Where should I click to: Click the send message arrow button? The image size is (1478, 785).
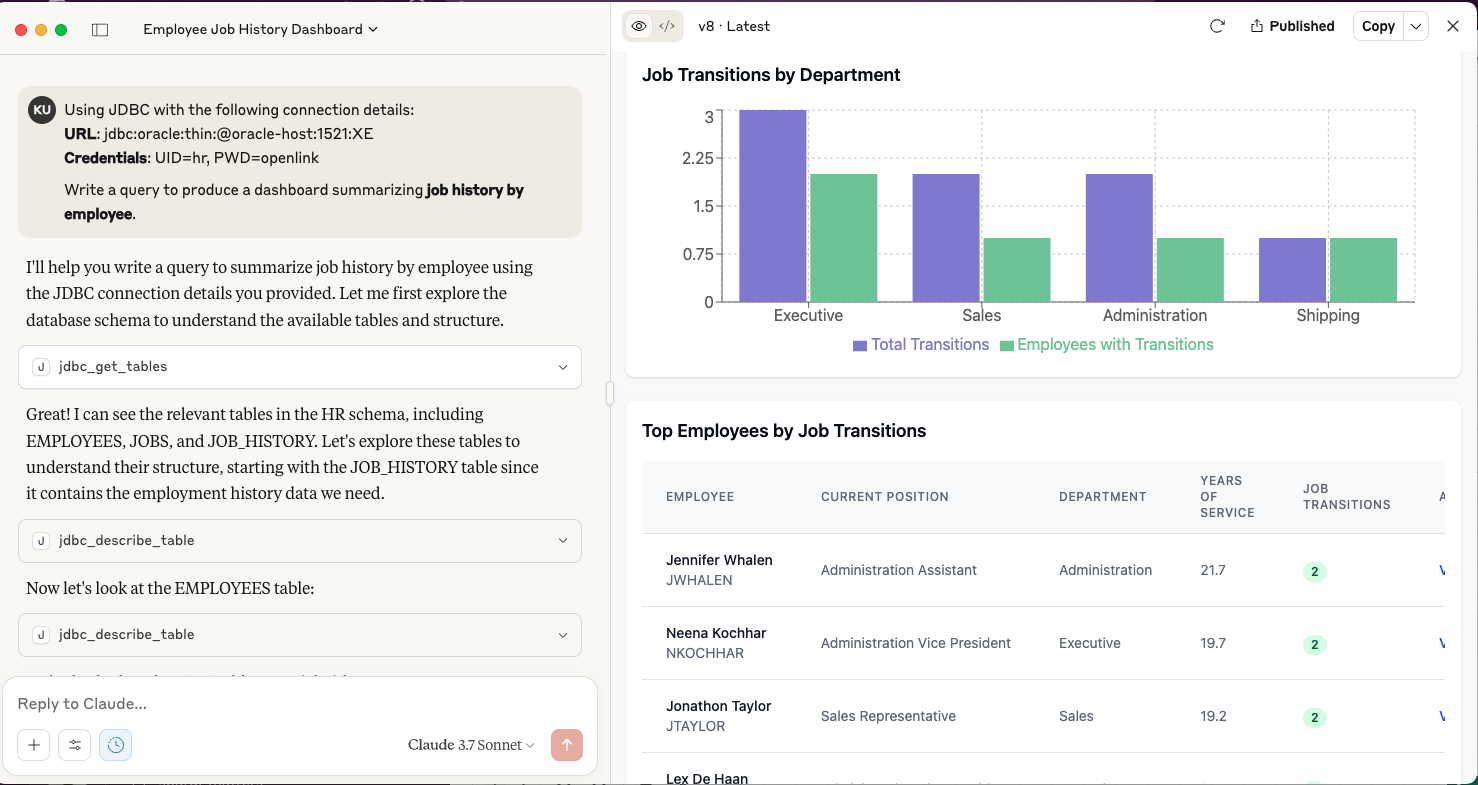567,745
